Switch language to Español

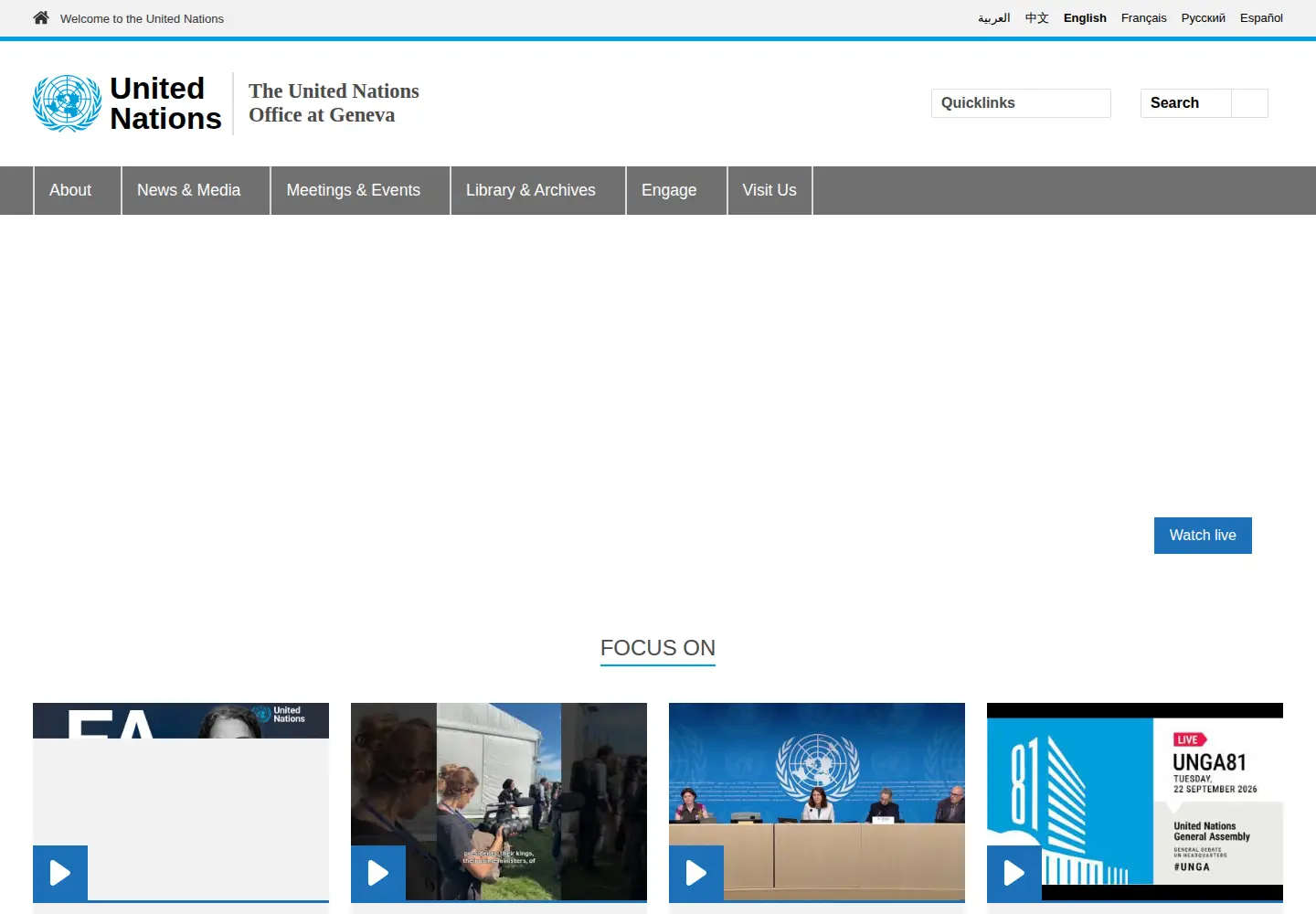pyautogui.click(x=1261, y=18)
